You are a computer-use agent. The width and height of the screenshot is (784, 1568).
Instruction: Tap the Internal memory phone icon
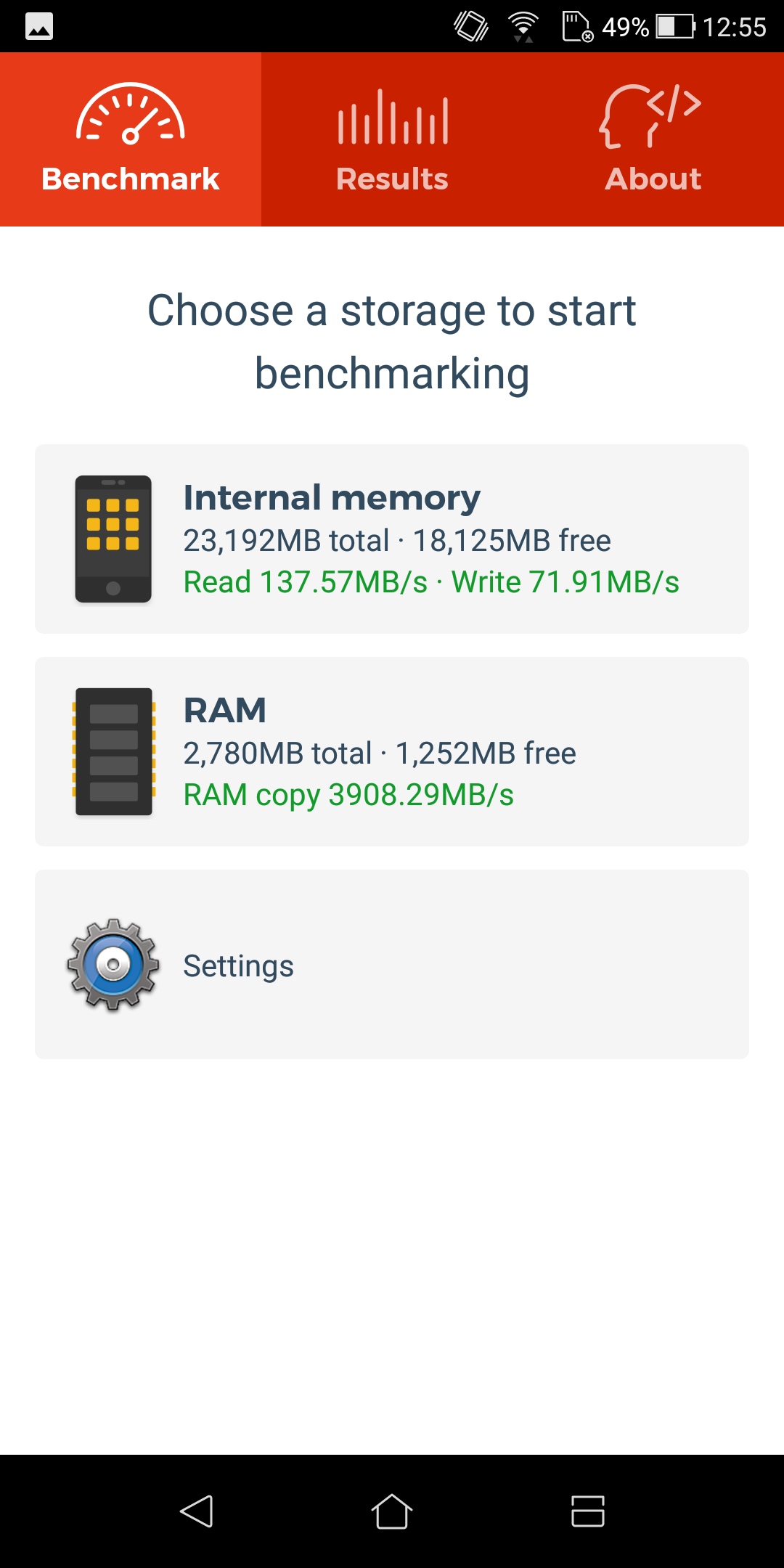[113, 539]
